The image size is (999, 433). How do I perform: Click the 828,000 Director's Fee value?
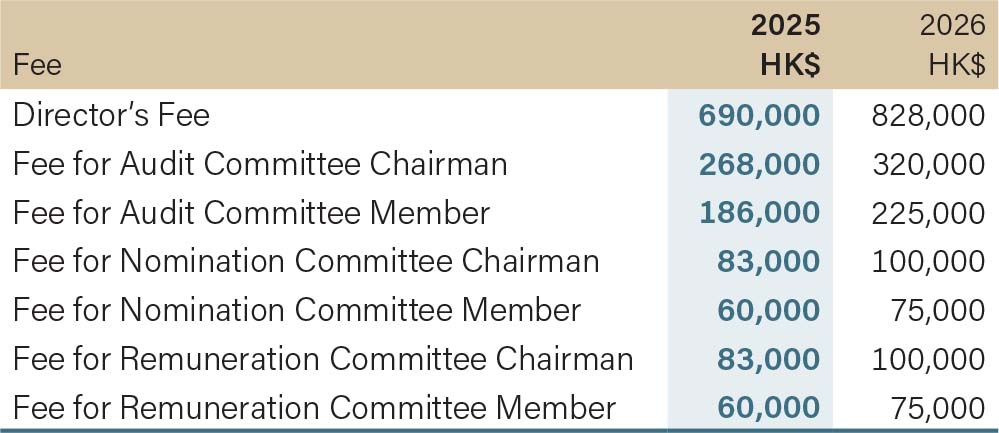tap(928, 116)
